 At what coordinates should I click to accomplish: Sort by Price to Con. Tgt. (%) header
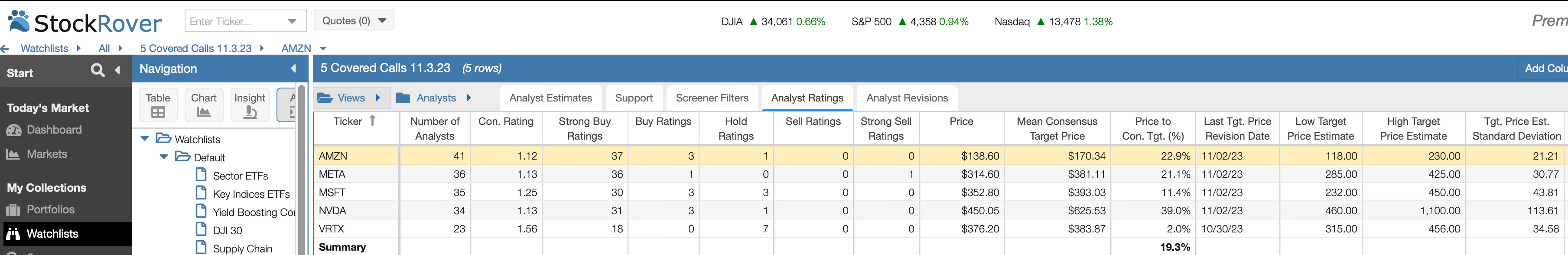coord(1153,128)
